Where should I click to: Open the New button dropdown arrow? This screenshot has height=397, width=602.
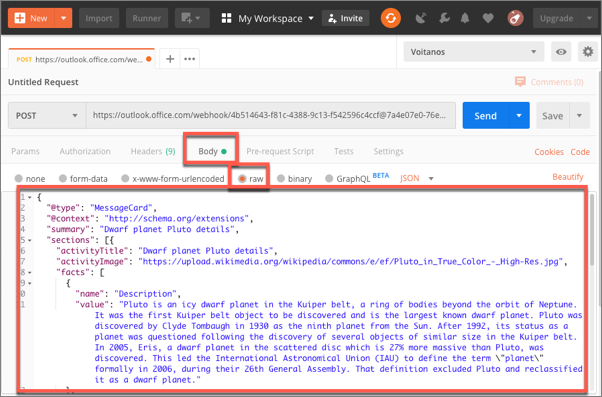coord(63,18)
